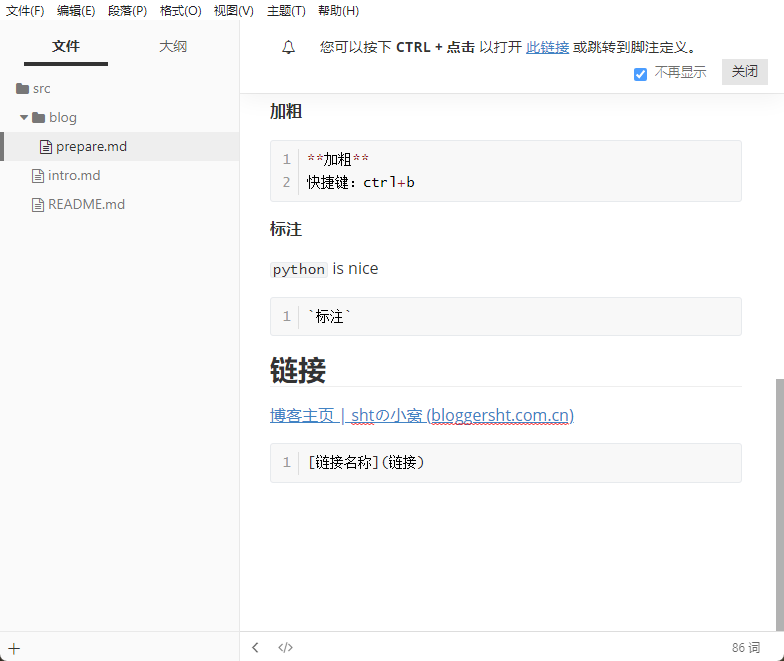The height and width of the screenshot is (661, 784).
Task: Collapse the blog folder tree arrow
Action: pyautogui.click(x=24, y=117)
